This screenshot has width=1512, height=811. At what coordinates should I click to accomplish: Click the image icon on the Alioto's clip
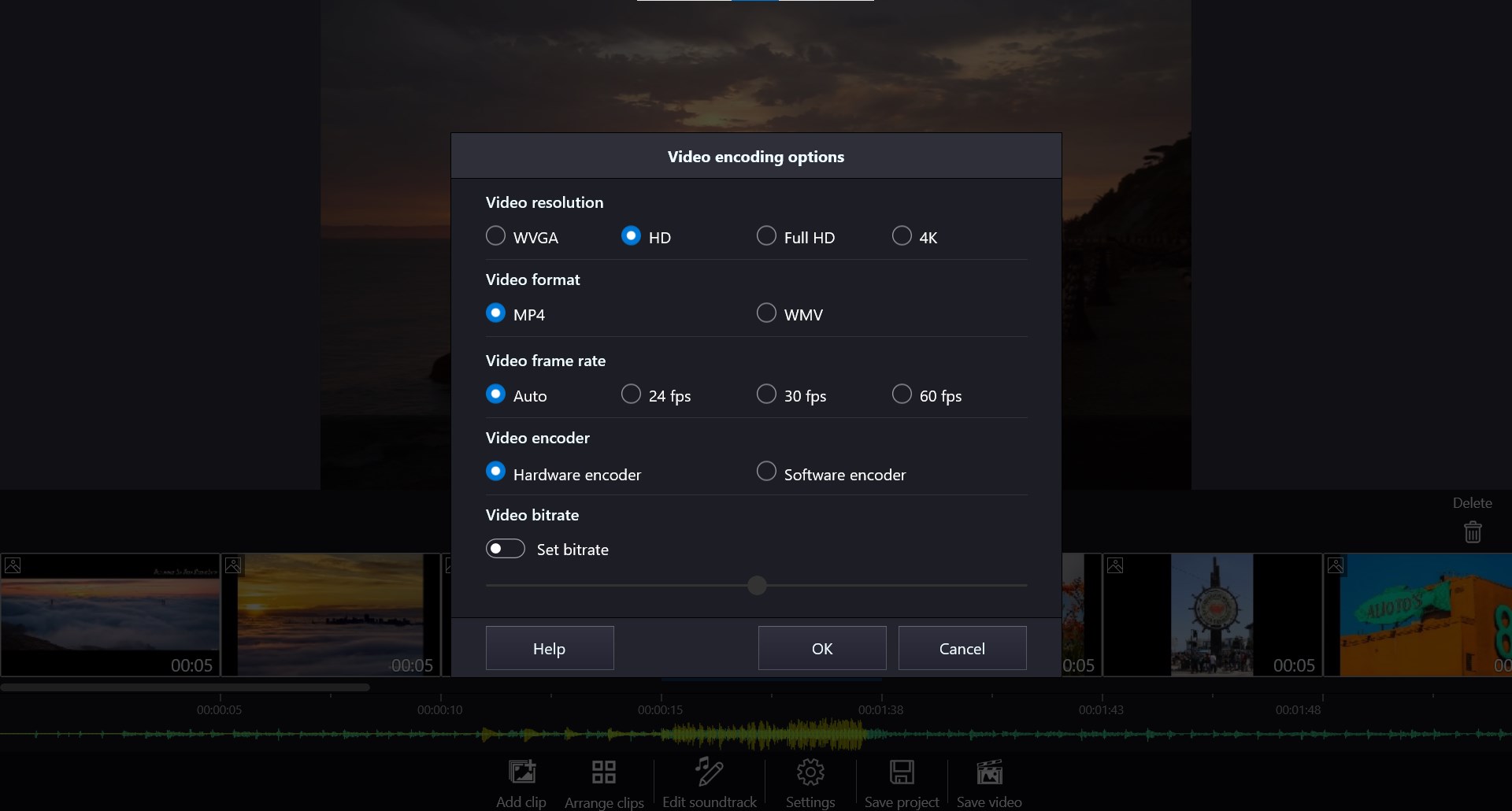click(1336, 565)
